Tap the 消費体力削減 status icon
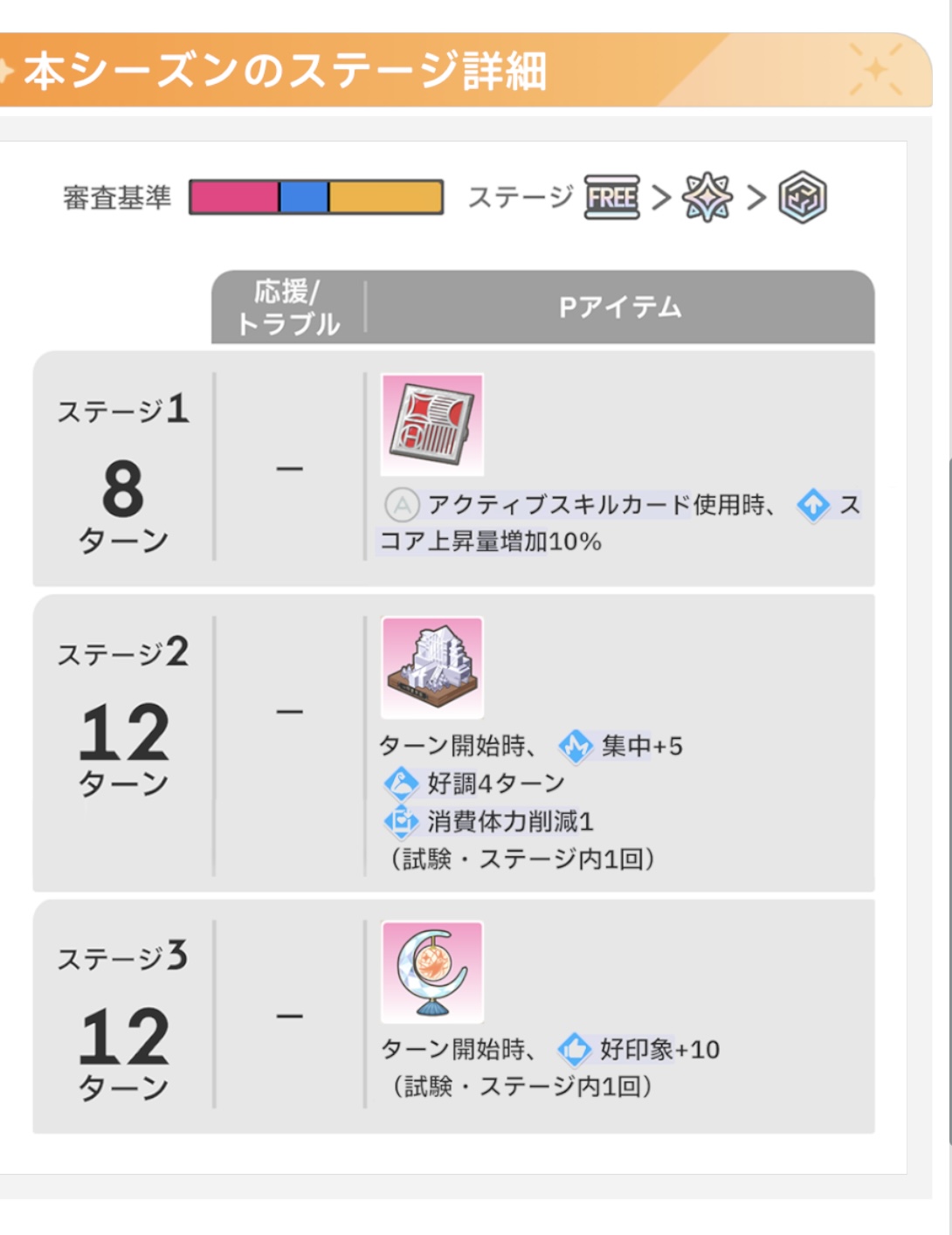The image size is (952, 1235). [401, 821]
